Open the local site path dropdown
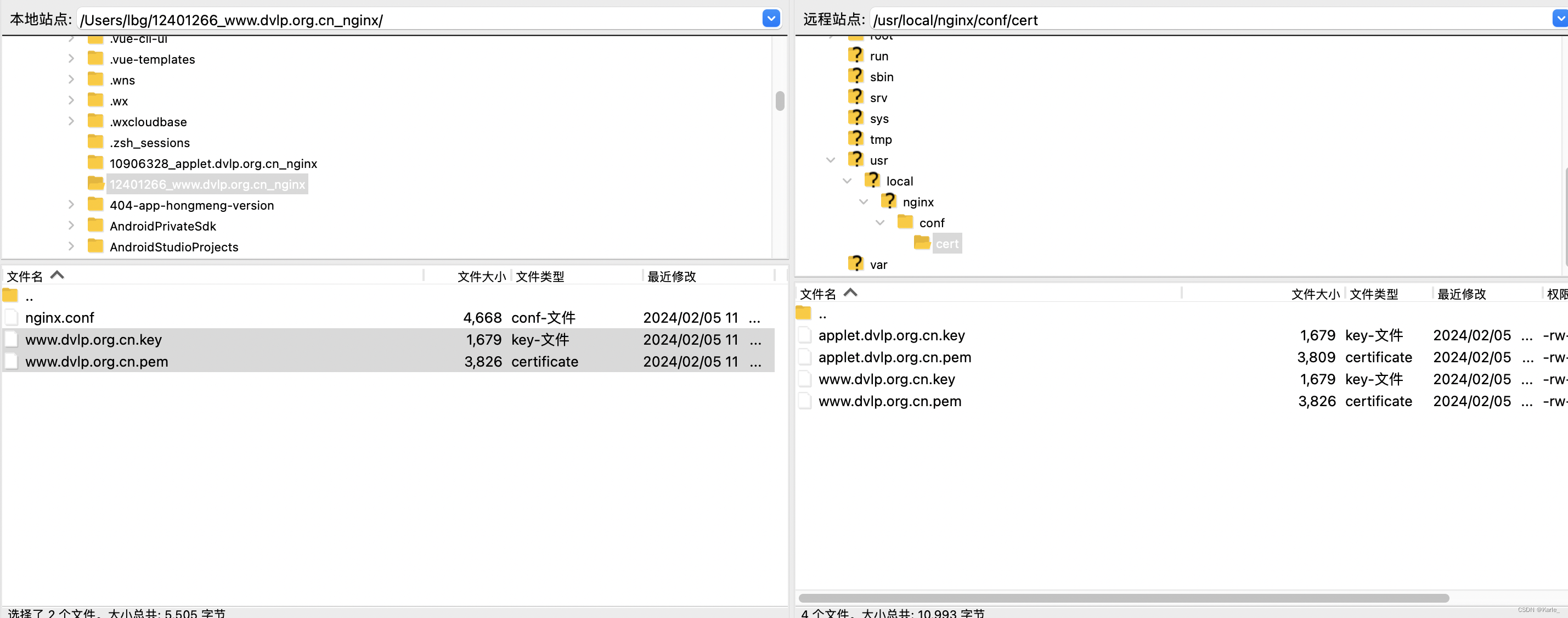1568x618 pixels. [771, 19]
